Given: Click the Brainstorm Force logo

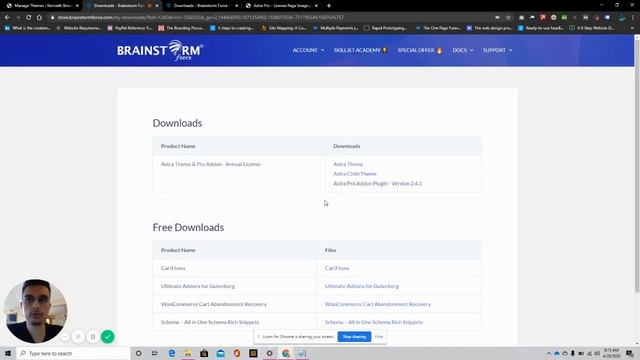Looking at the screenshot, I should [160, 50].
